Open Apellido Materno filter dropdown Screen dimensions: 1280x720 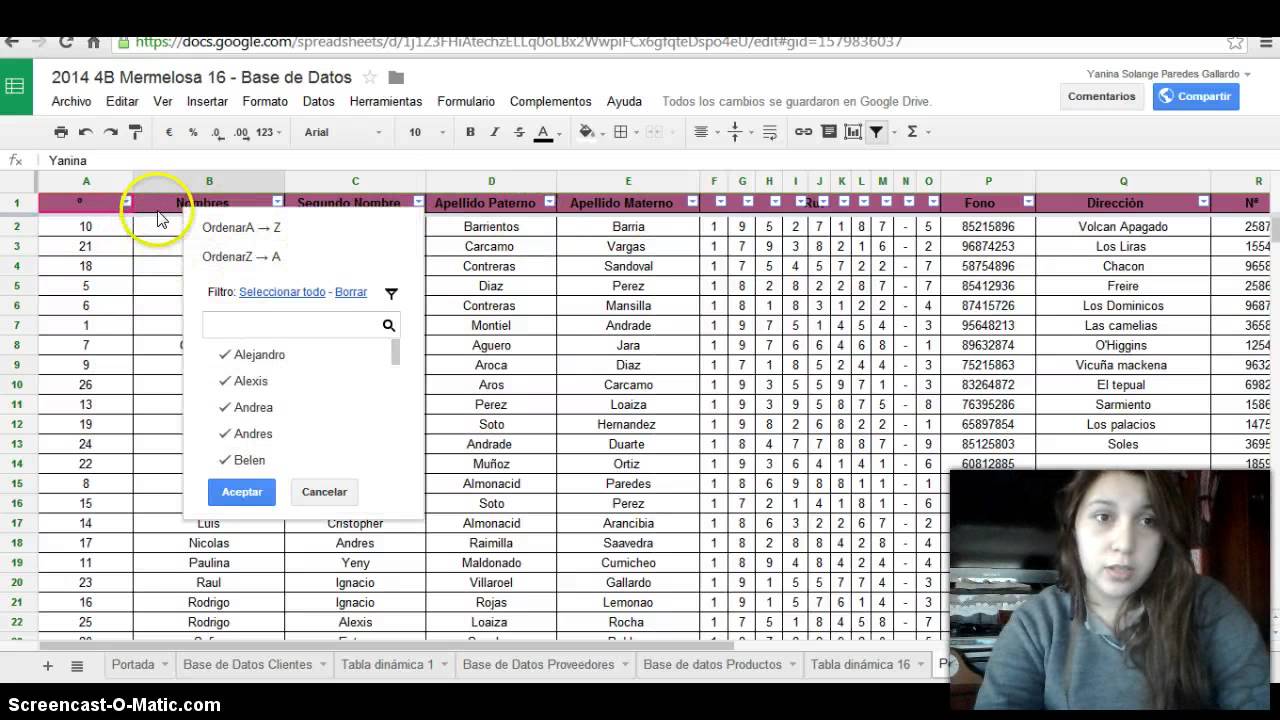[x=692, y=202]
